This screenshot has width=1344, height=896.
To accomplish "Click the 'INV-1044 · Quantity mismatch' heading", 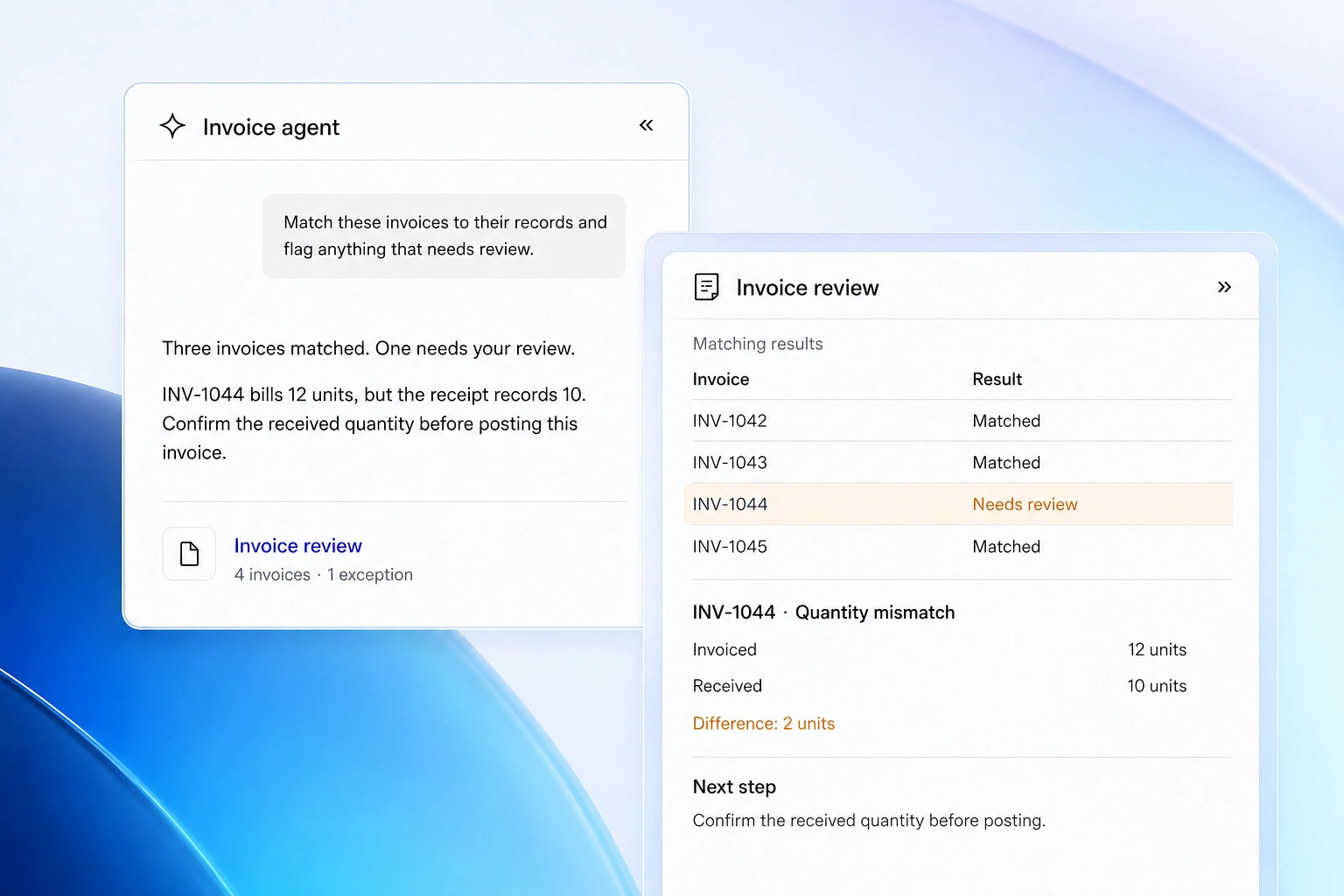I will [823, 612].
